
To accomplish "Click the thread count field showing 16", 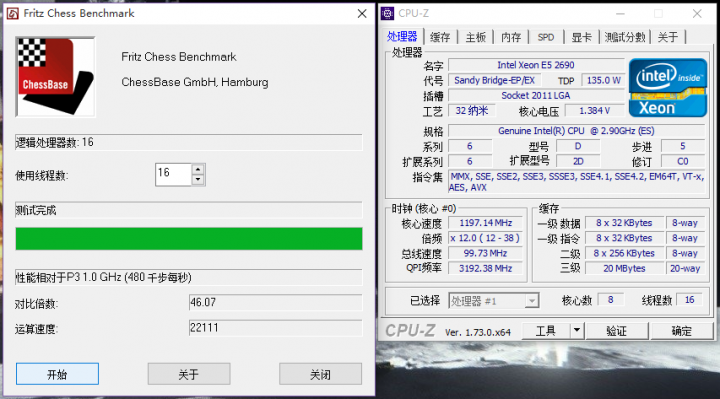I will (173, 174).
